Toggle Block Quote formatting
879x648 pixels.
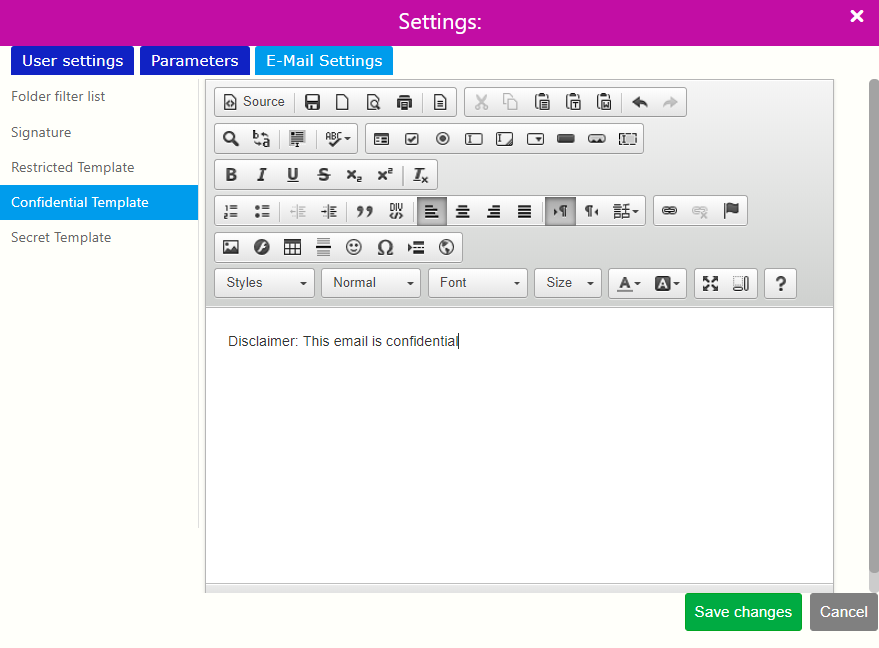pos(364,211)
